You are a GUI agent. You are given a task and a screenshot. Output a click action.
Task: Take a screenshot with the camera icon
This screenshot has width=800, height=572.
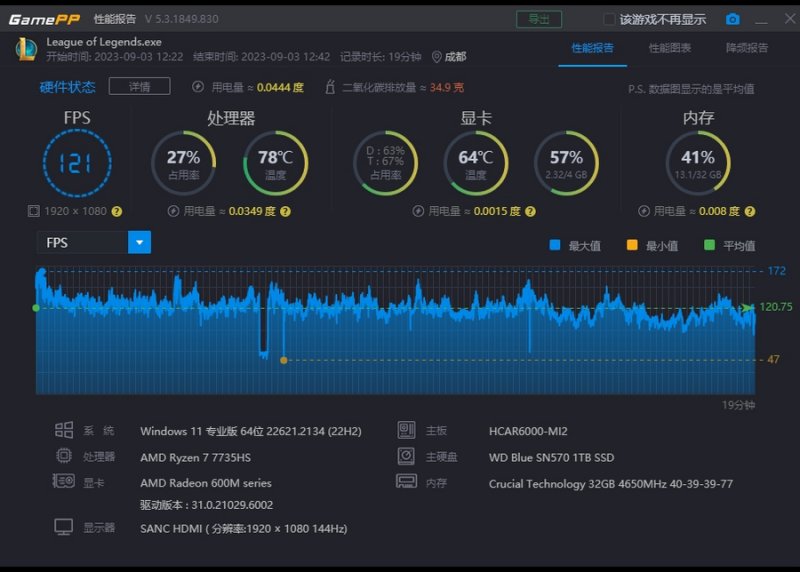click(732, 19)
